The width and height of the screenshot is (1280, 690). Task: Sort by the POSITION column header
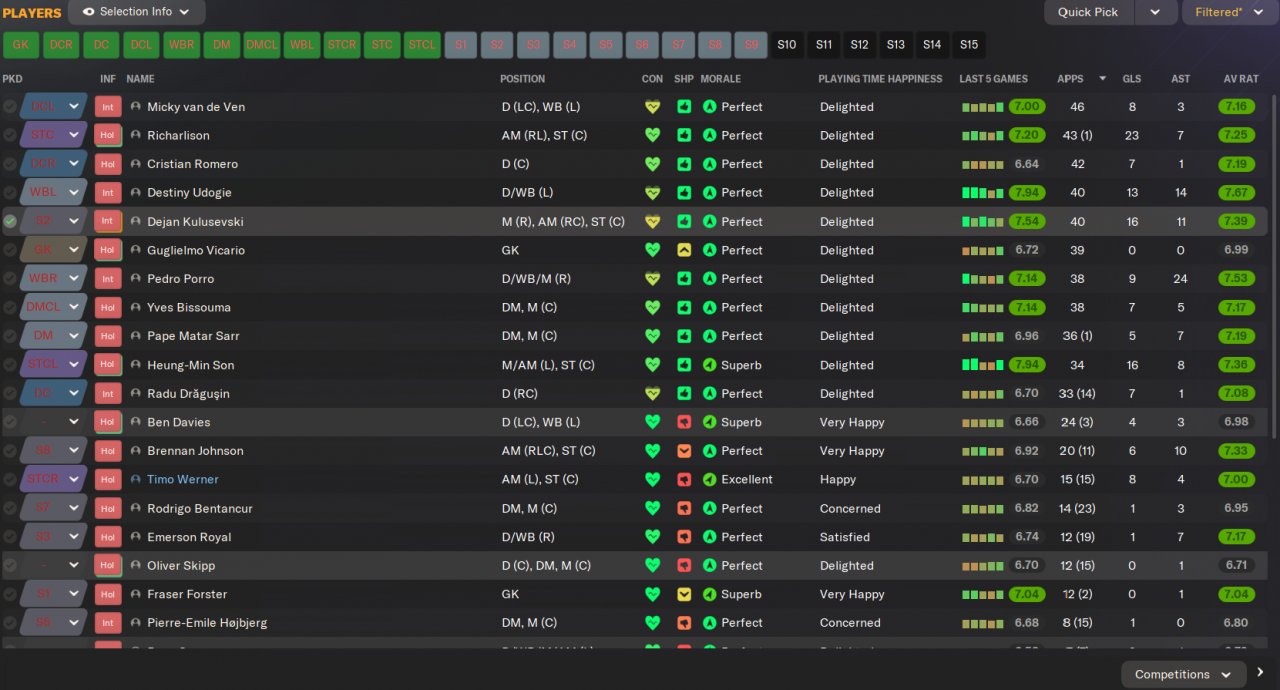click(522, 79)
